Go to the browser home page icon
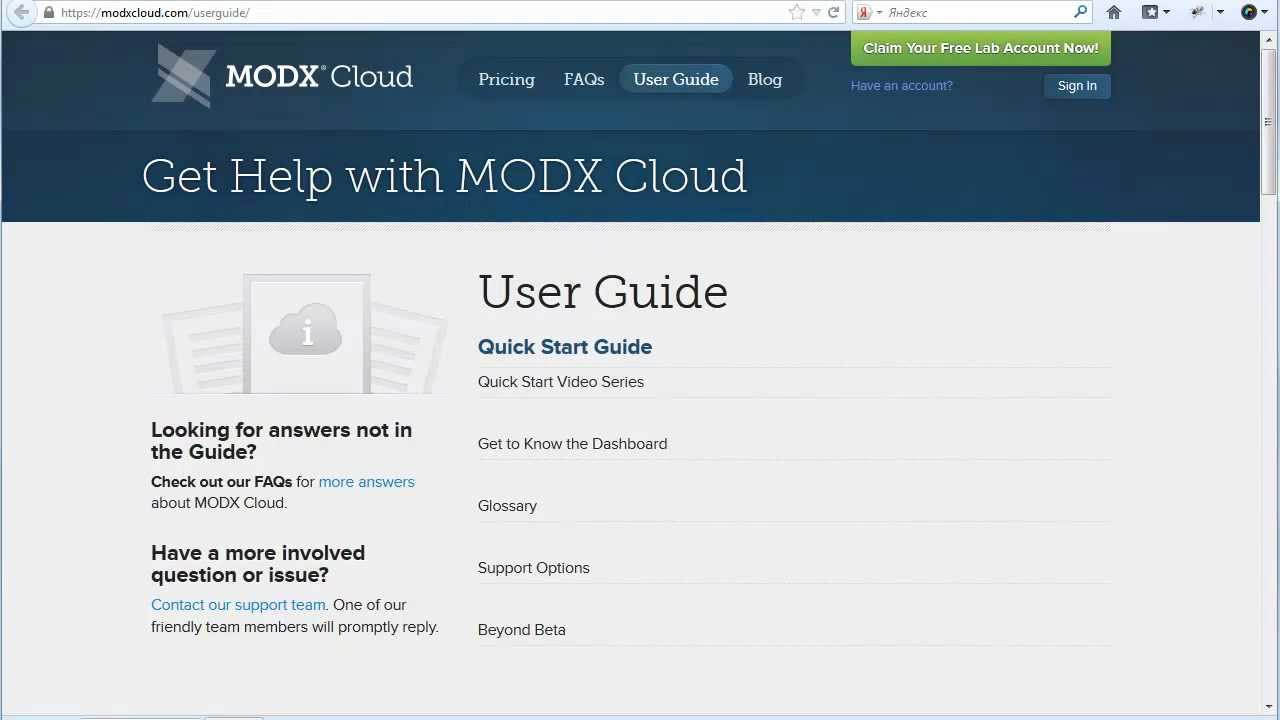Image resolution: width=1280 pixels, height=720 pixels. click(1114, 13)
